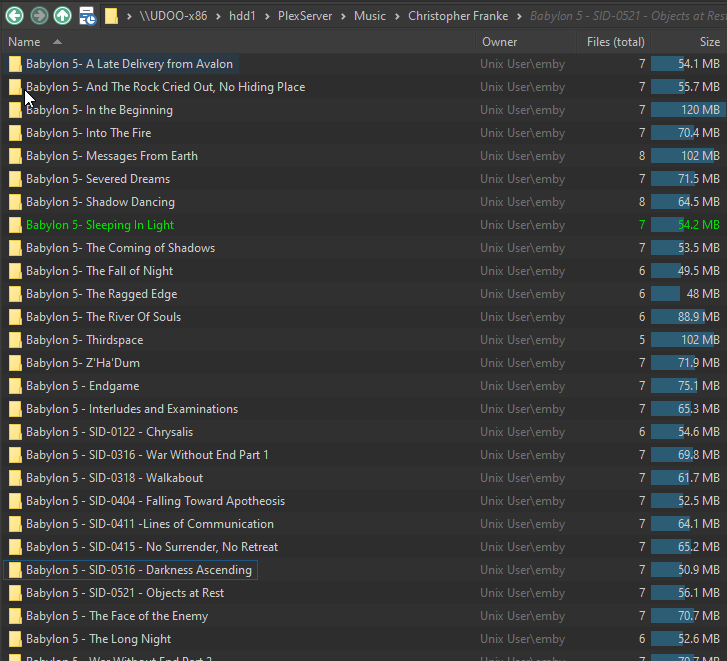Open the scan history icon

[87, 16]
